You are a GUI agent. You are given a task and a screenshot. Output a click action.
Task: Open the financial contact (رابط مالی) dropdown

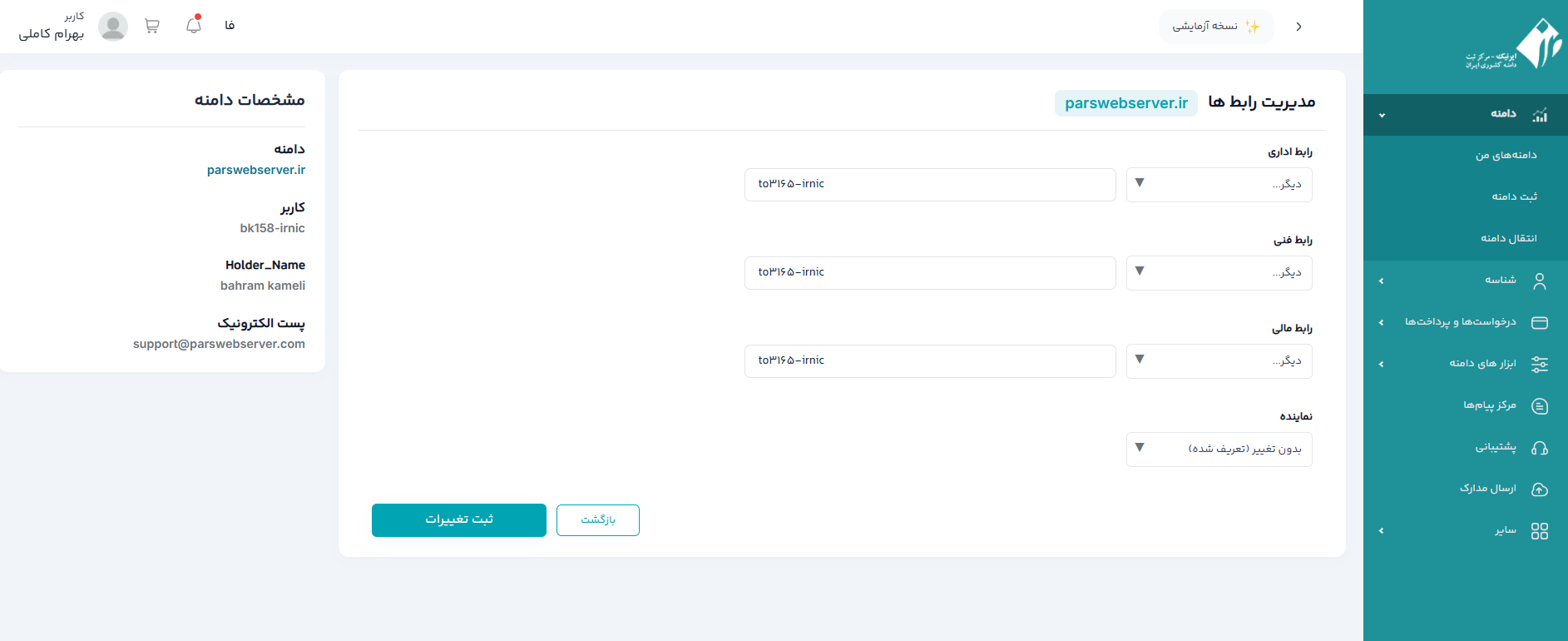[x=1219, y=361]
